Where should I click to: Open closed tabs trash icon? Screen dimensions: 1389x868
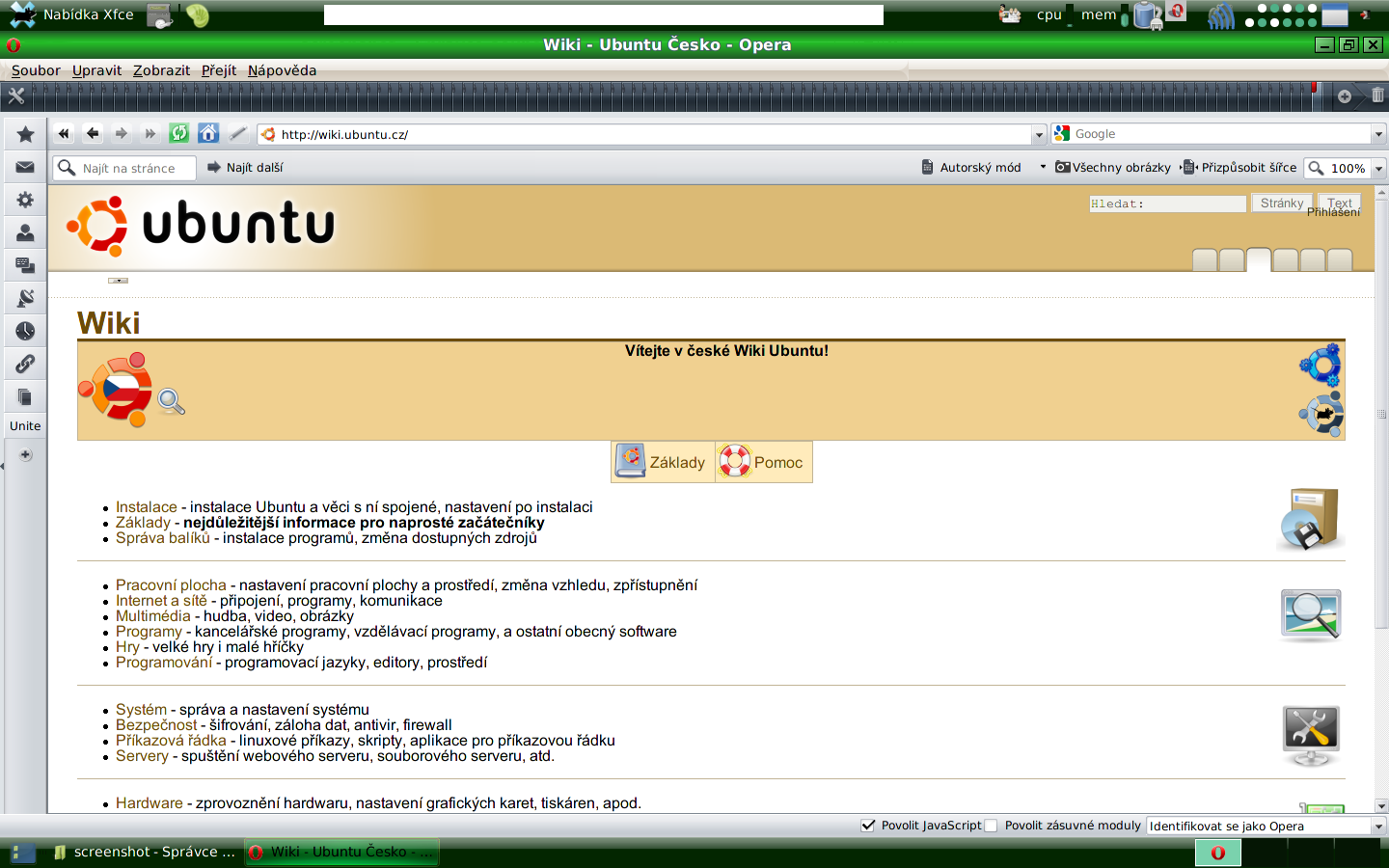(x=1376, y=95)
